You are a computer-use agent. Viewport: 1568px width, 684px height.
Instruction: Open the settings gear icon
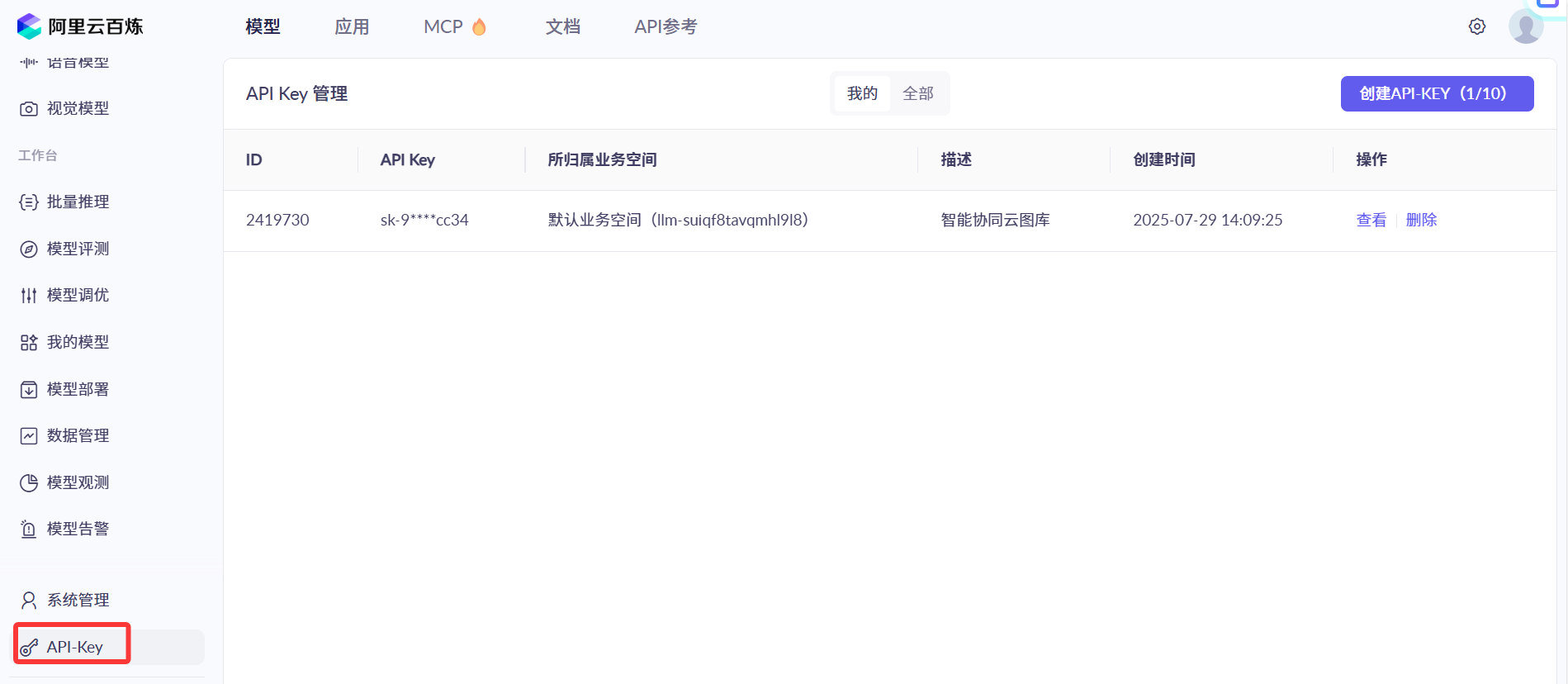click(x=1477, y=26)
